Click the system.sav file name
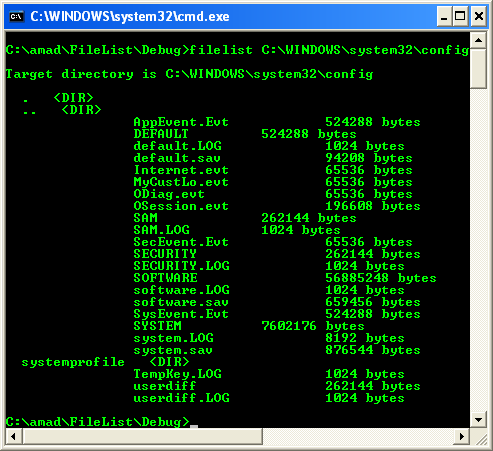 pyautogui.click(x=173, y=350)
